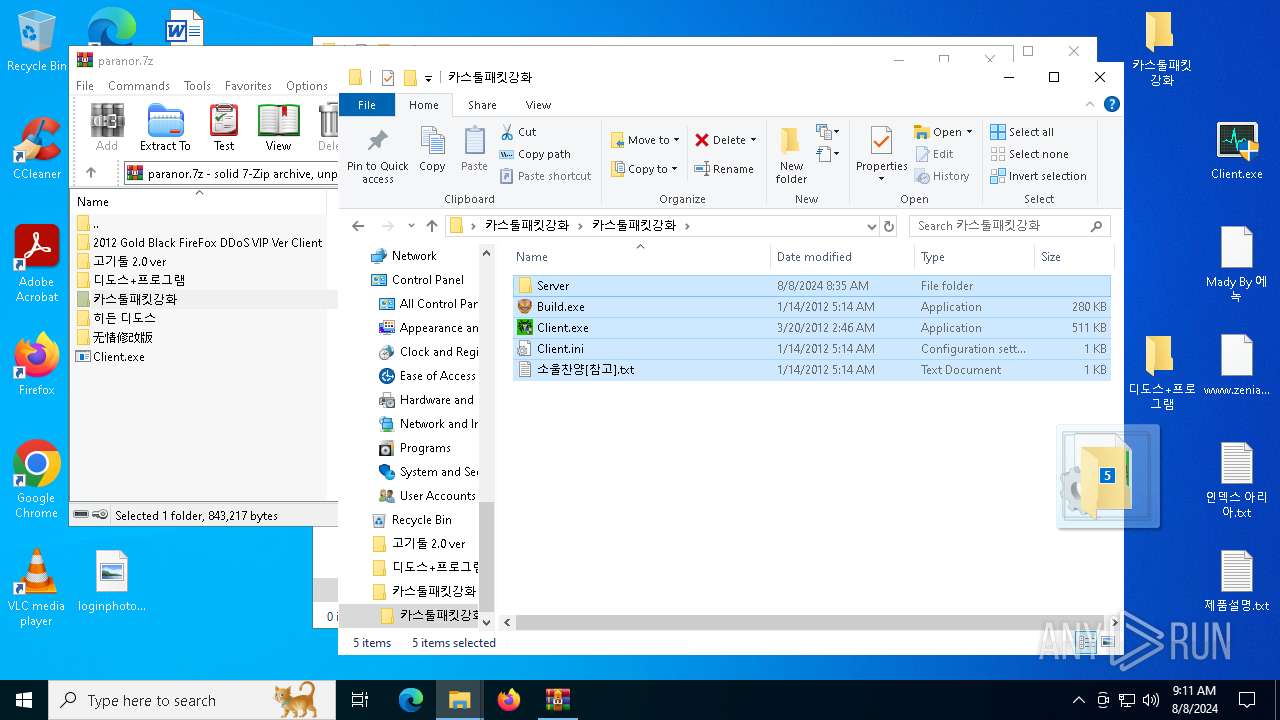Click Rename in Organize group
Viewport: 1280px width, 720px height.
click(x=724, y=169)
